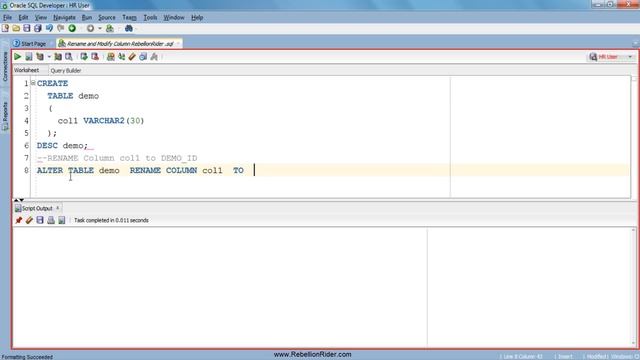Open the Help menu
This screenshot has height=360, width=640.
click(197, 18)
